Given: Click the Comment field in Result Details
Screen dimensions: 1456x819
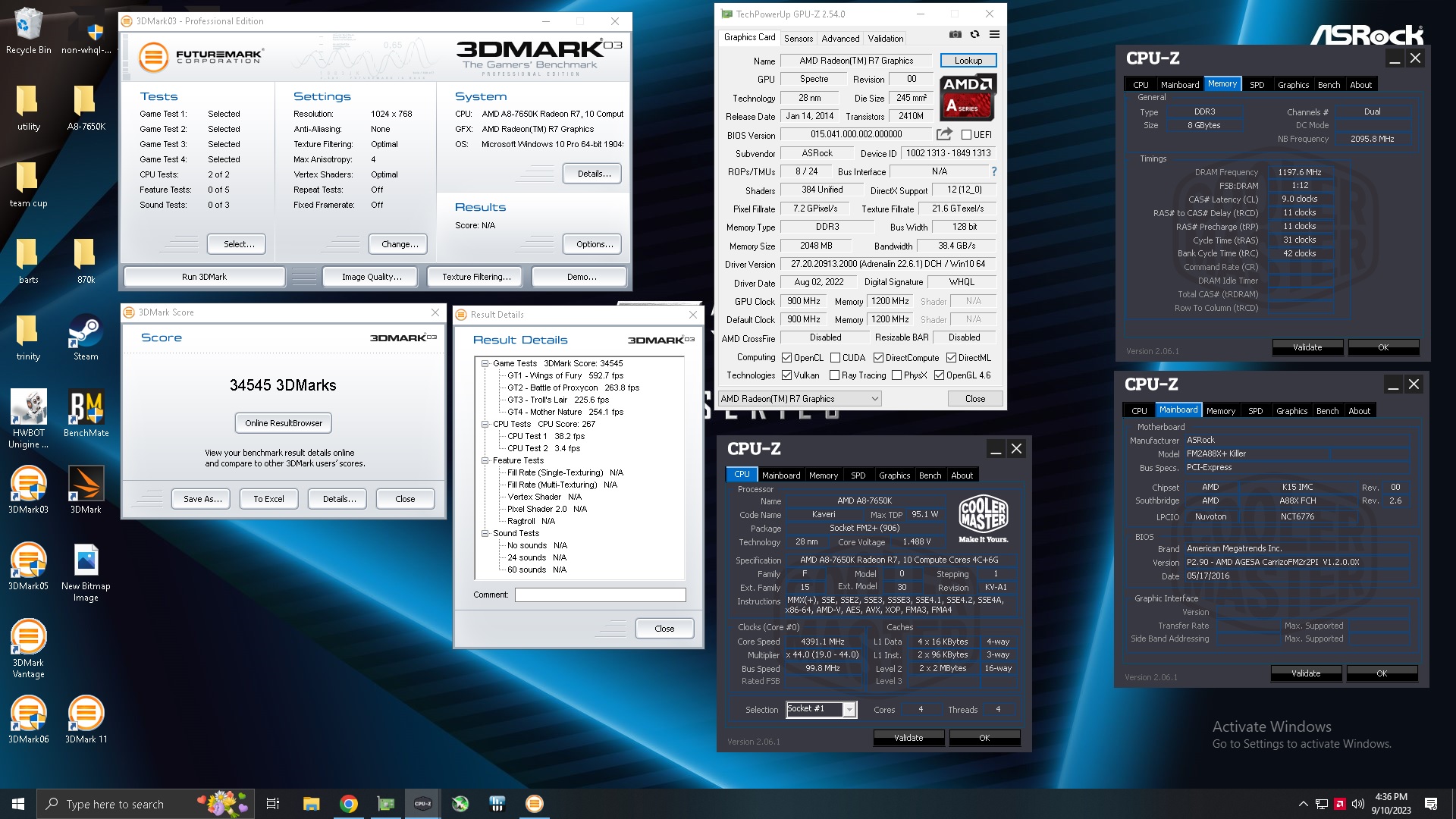Looking at the screenshot, I should pyautogui.click(x=600, y=595).
